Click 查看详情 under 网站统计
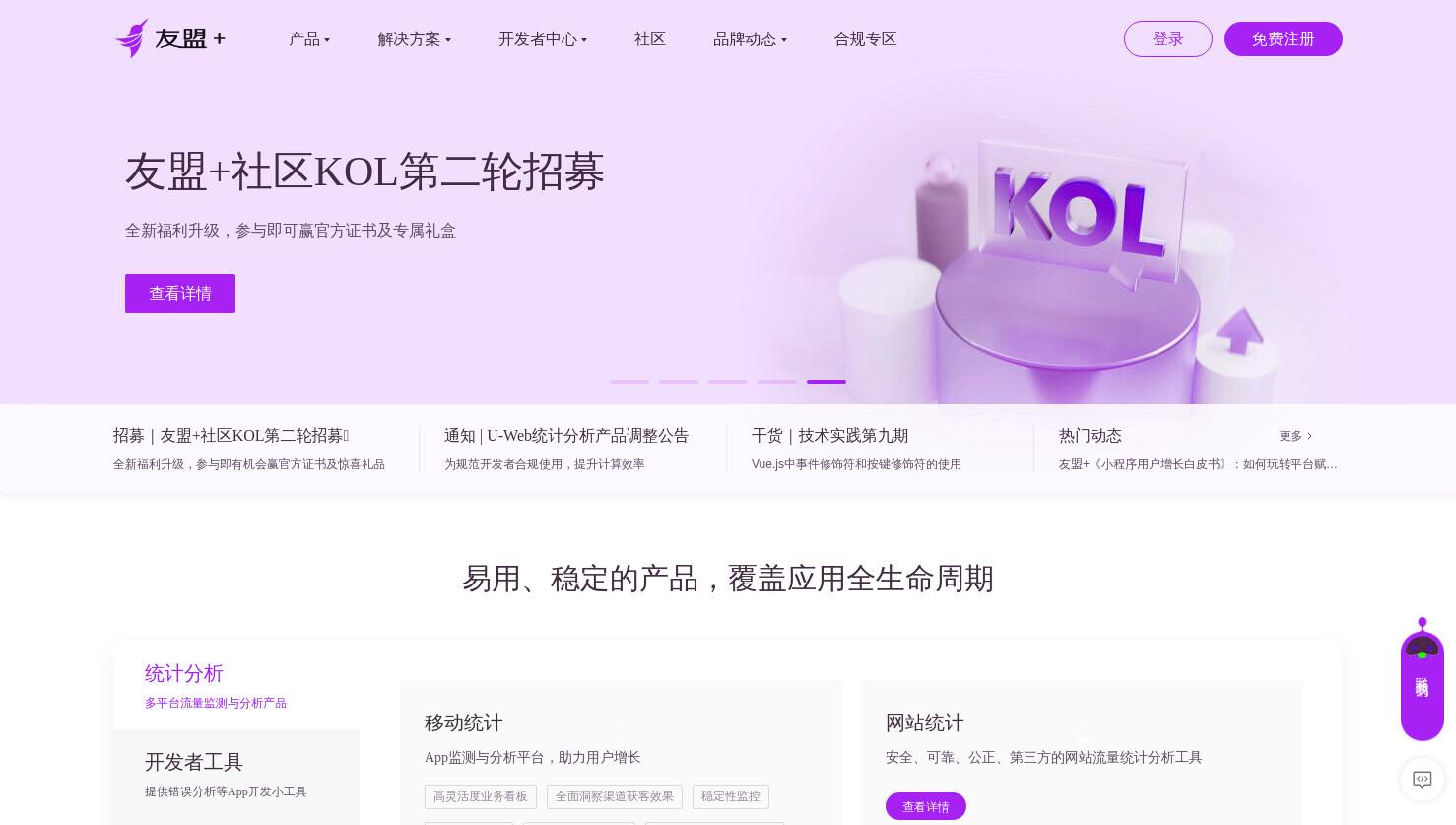 tap(926, 806)
